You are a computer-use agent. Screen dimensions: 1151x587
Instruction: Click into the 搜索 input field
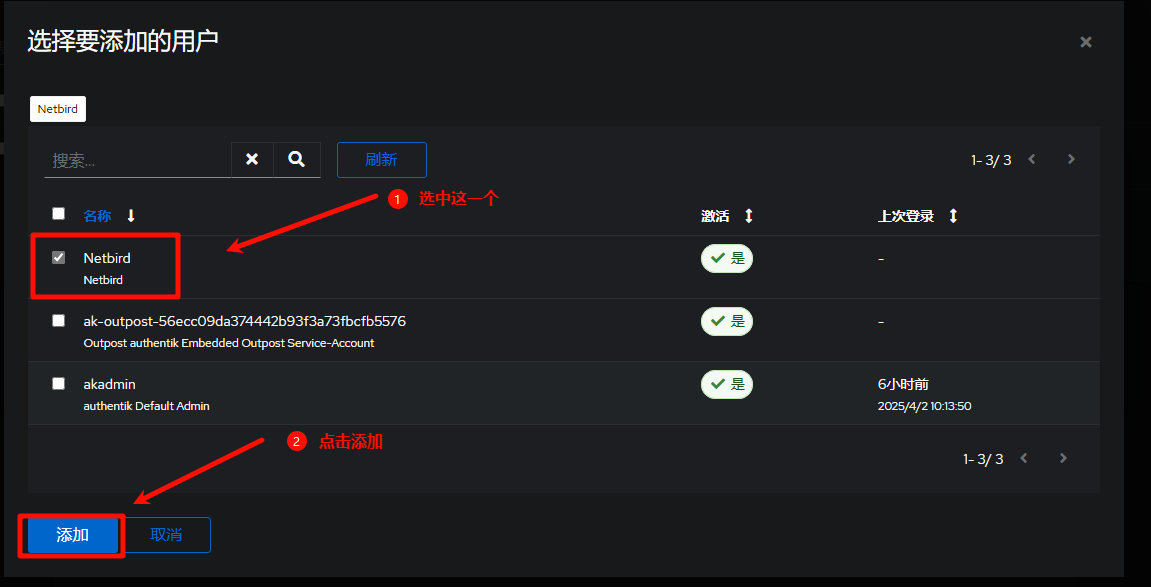click(x=137, y=160)
